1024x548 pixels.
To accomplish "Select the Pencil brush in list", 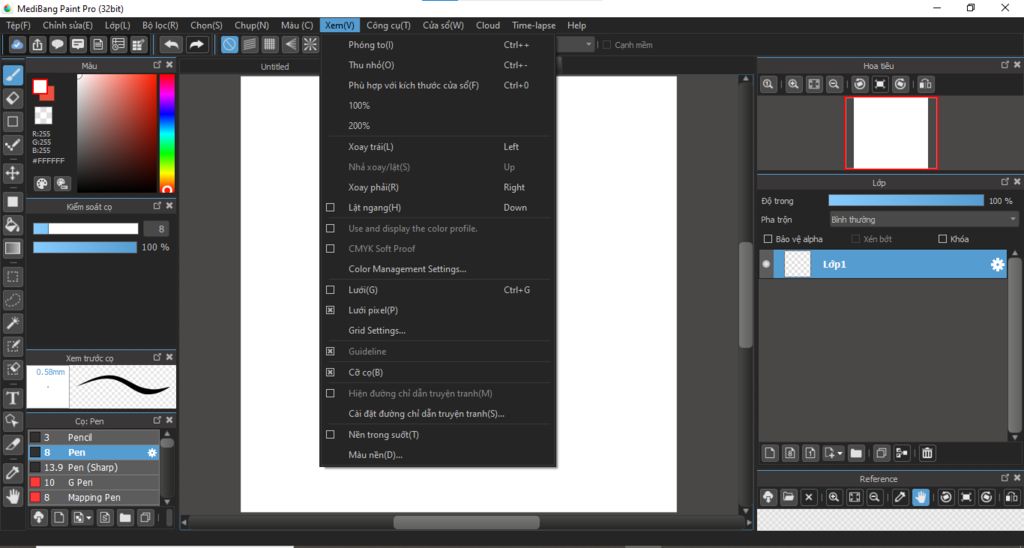I will click(x=93, y=437).
